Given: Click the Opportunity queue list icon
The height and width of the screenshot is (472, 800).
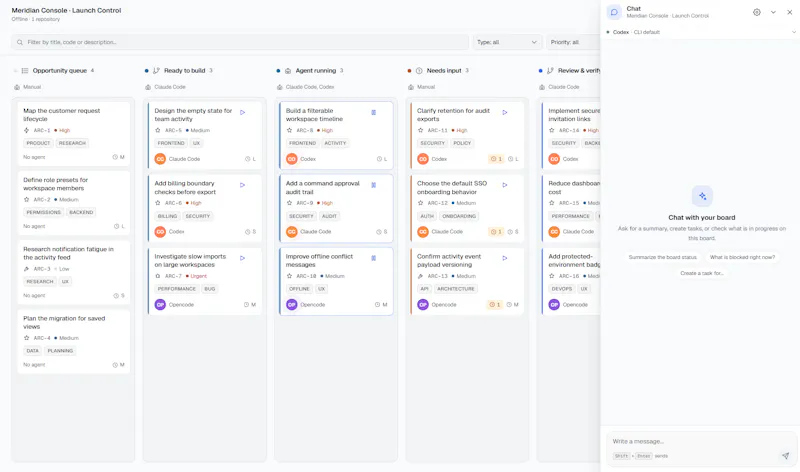Looking at the screenshot, I should [x=24, y=70].
